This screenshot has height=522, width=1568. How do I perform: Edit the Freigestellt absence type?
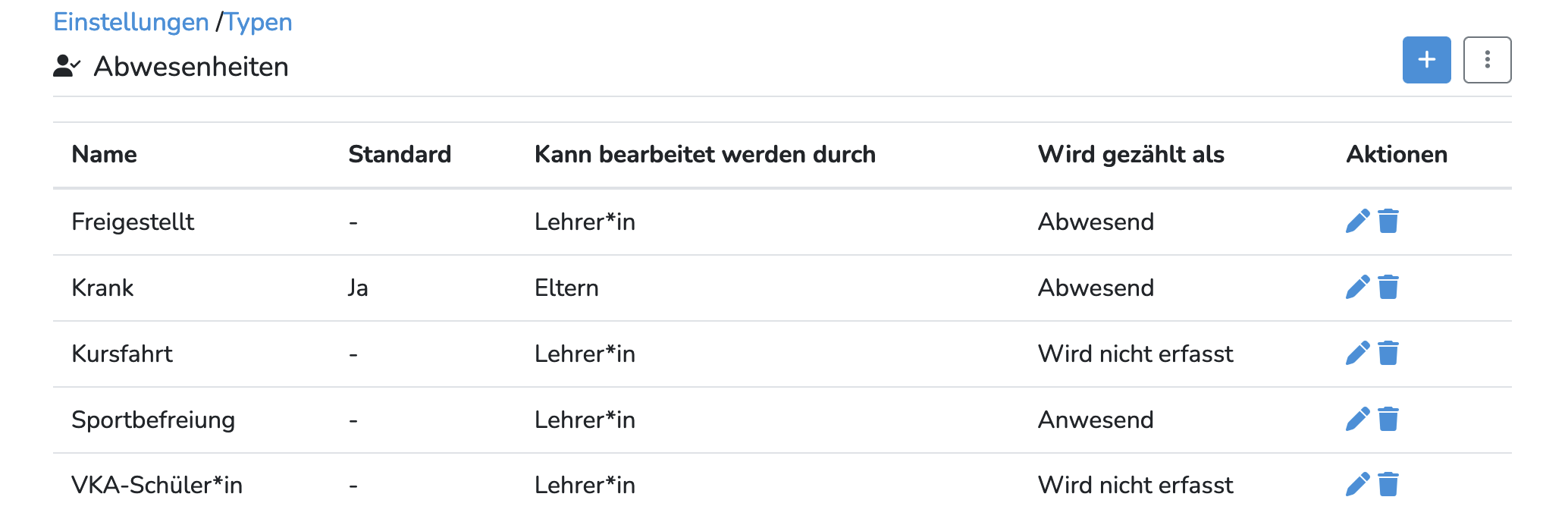pyautogui.click(x=1356, y=222)
